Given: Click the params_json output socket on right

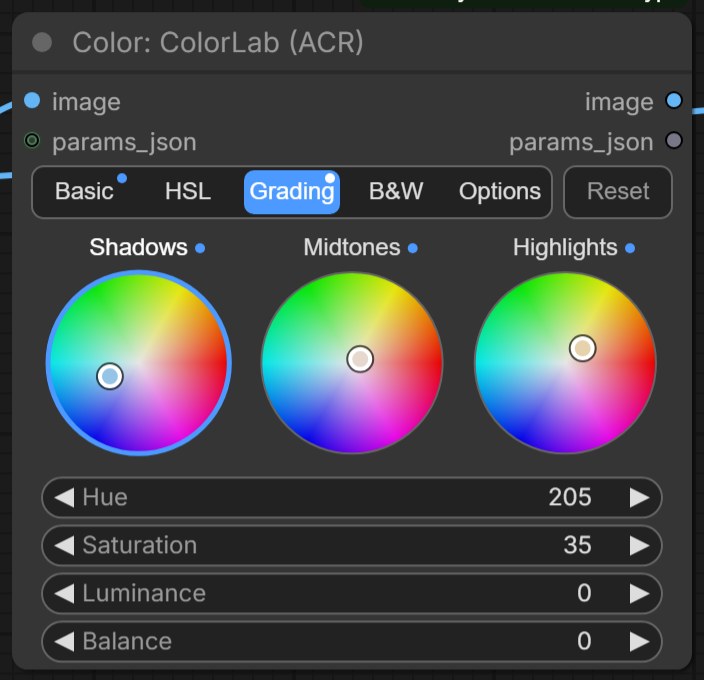Looking at the screenshot, I should [673, 140].
